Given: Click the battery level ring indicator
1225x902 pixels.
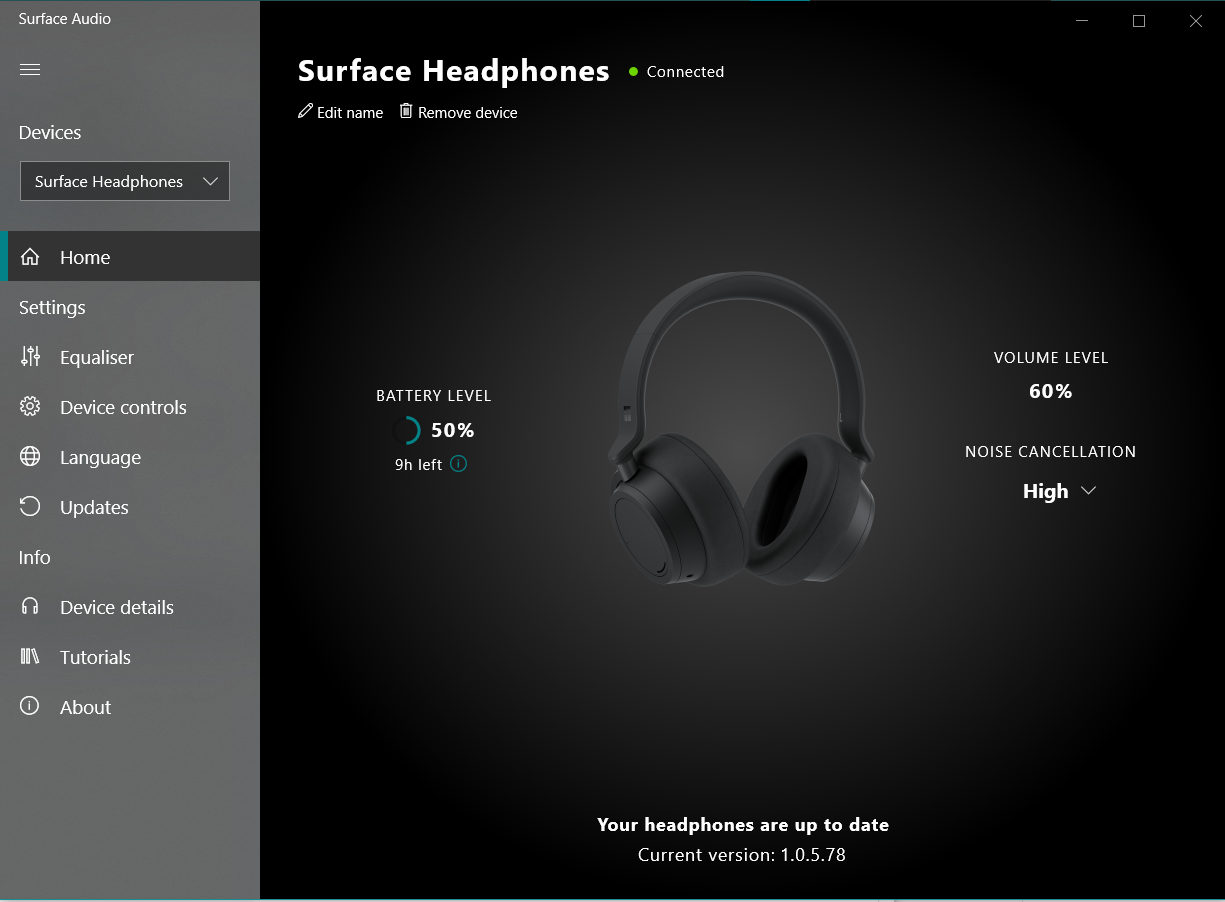Looking at the screenshot, I should click(406, 430).
